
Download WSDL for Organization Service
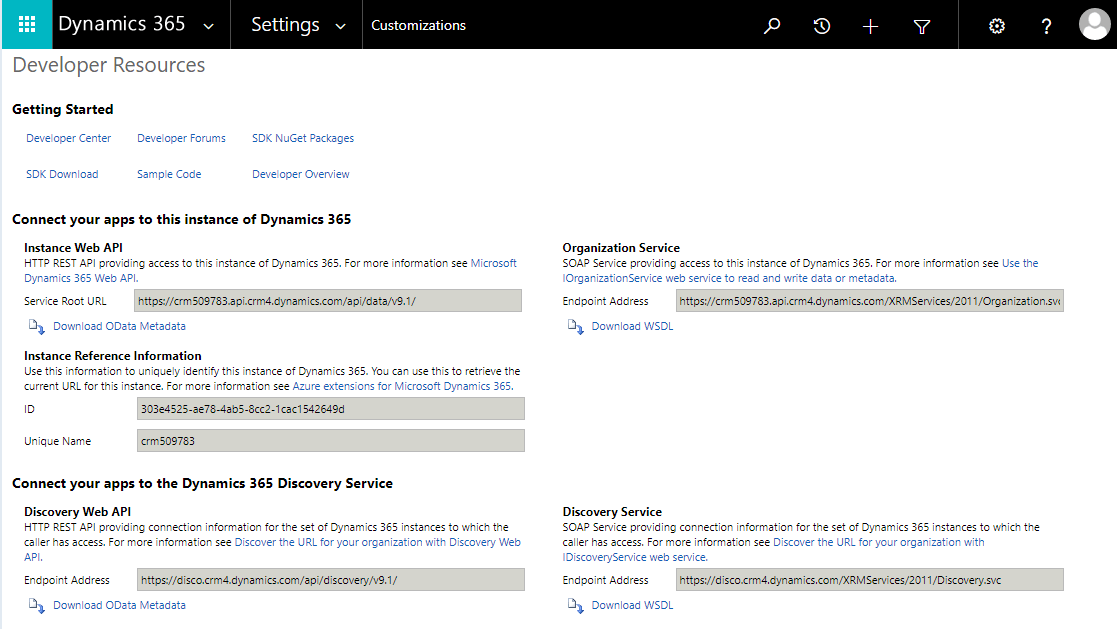[x=632, y=326]
